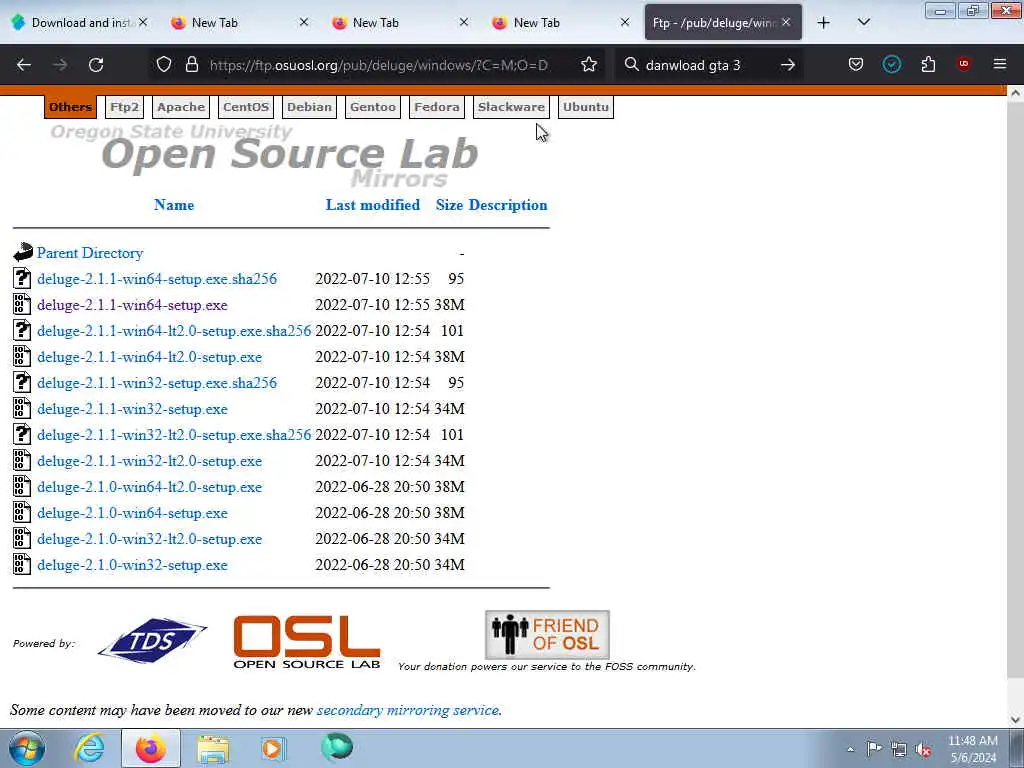Screen dimensions: 1024x768
Task: Select the CentOS mirror tab
Action: pos(246,107)
